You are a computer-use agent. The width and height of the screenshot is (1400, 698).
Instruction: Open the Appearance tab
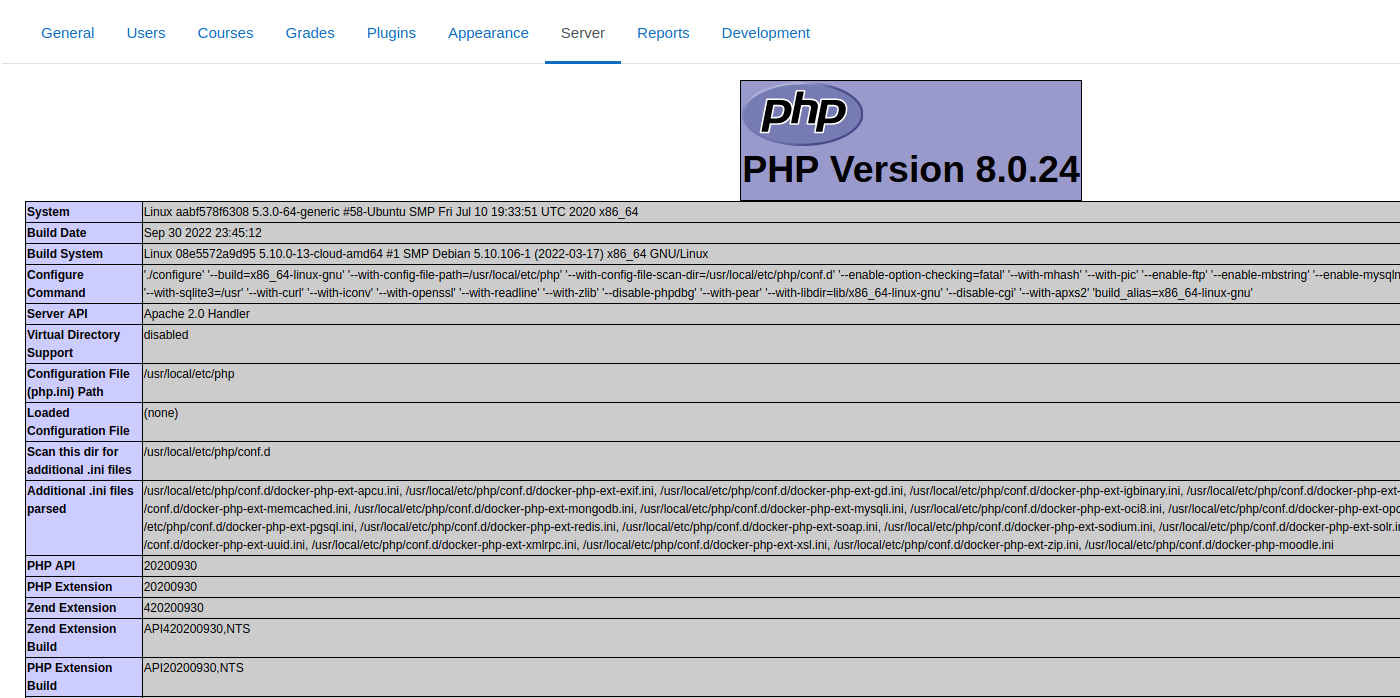click(x=488, y=33)
